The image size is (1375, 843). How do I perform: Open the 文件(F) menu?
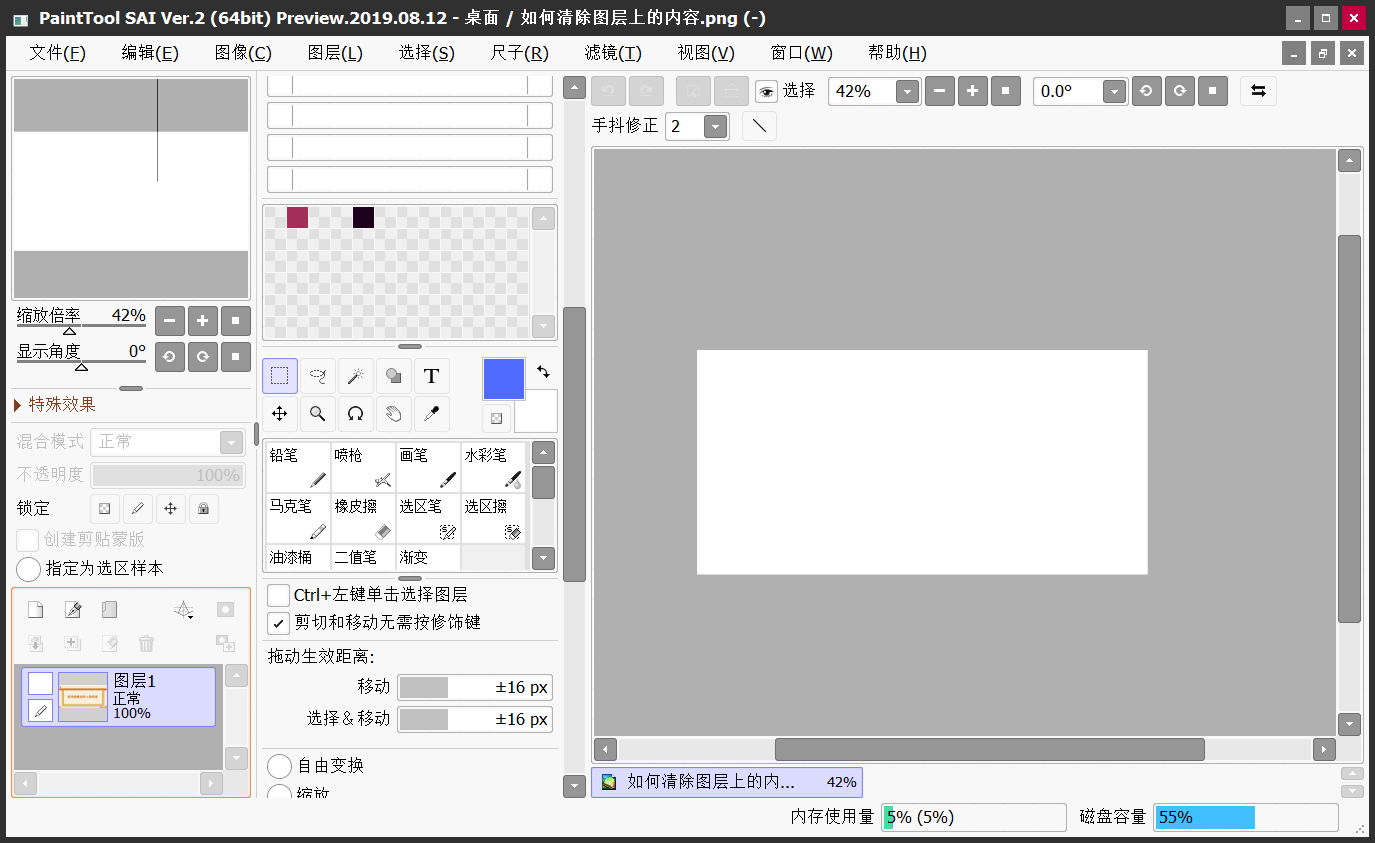(58, 53)
